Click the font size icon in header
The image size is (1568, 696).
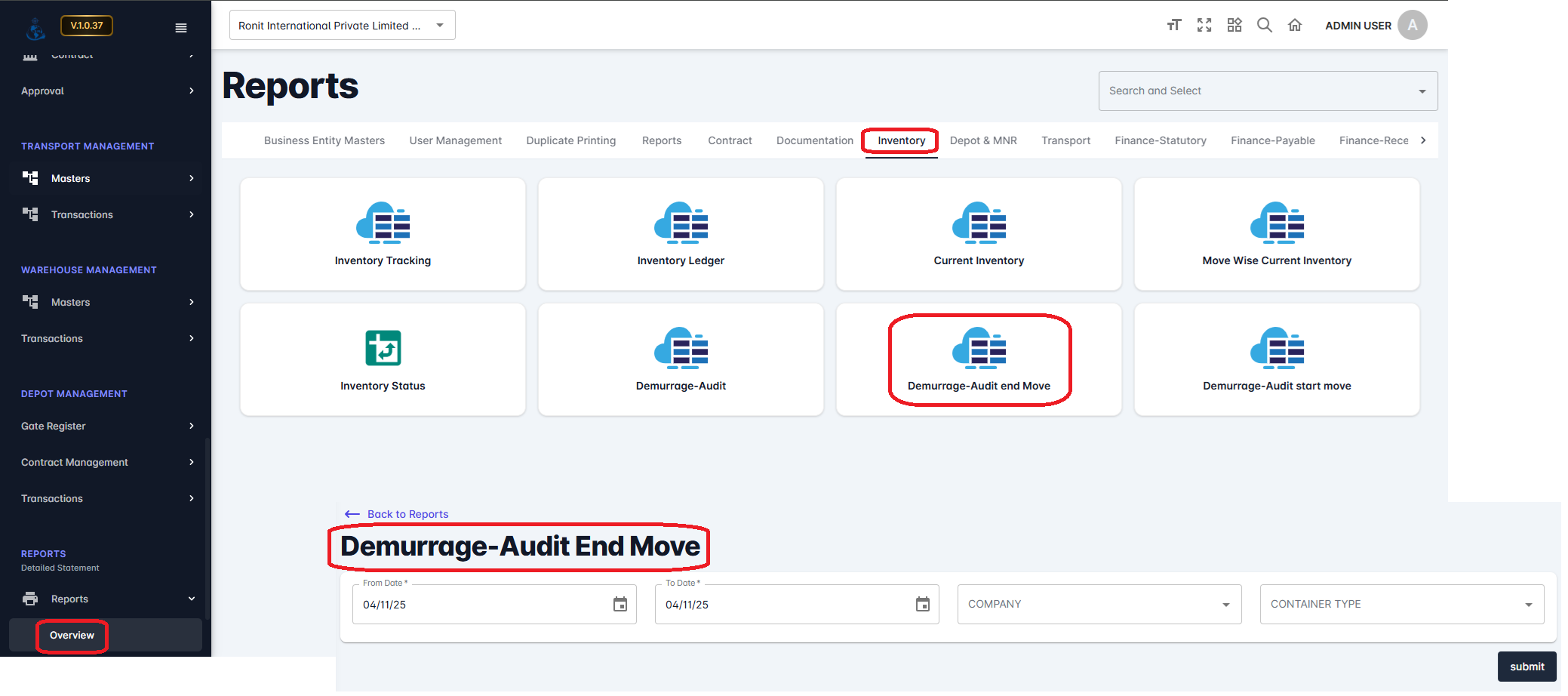[x=1173, y=26]
